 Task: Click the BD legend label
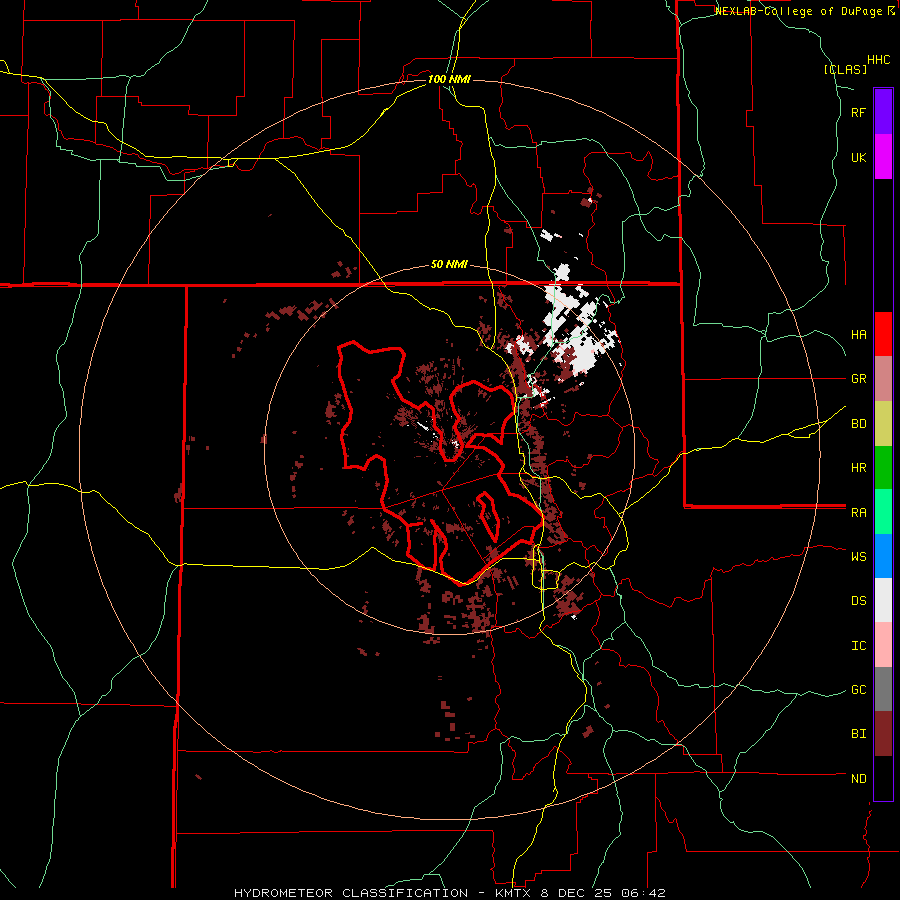pyautogui.click(x=859, y=424)
